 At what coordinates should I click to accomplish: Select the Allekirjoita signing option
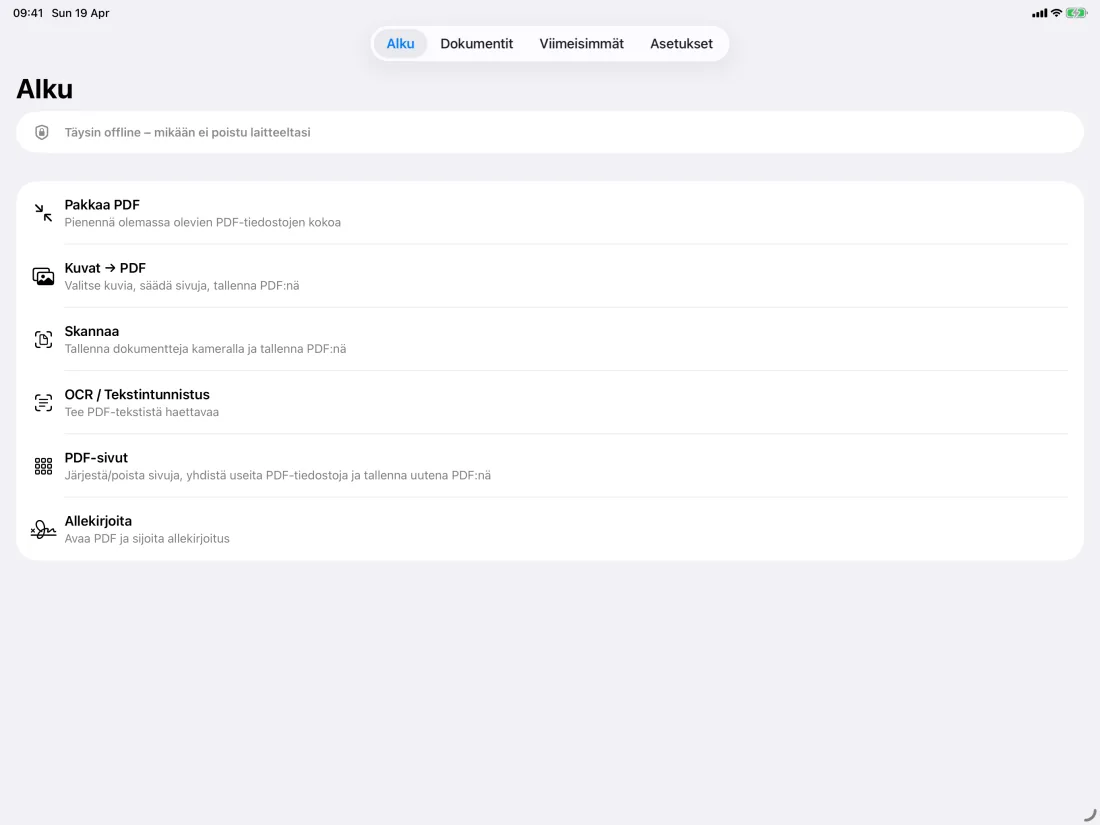(x=550, y=529)
